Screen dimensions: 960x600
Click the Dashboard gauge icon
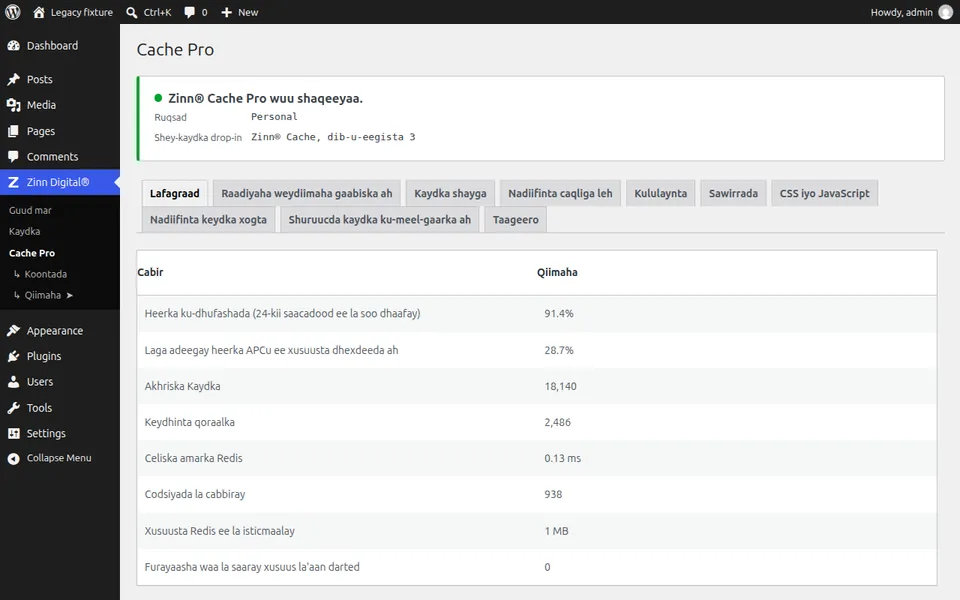13,46
